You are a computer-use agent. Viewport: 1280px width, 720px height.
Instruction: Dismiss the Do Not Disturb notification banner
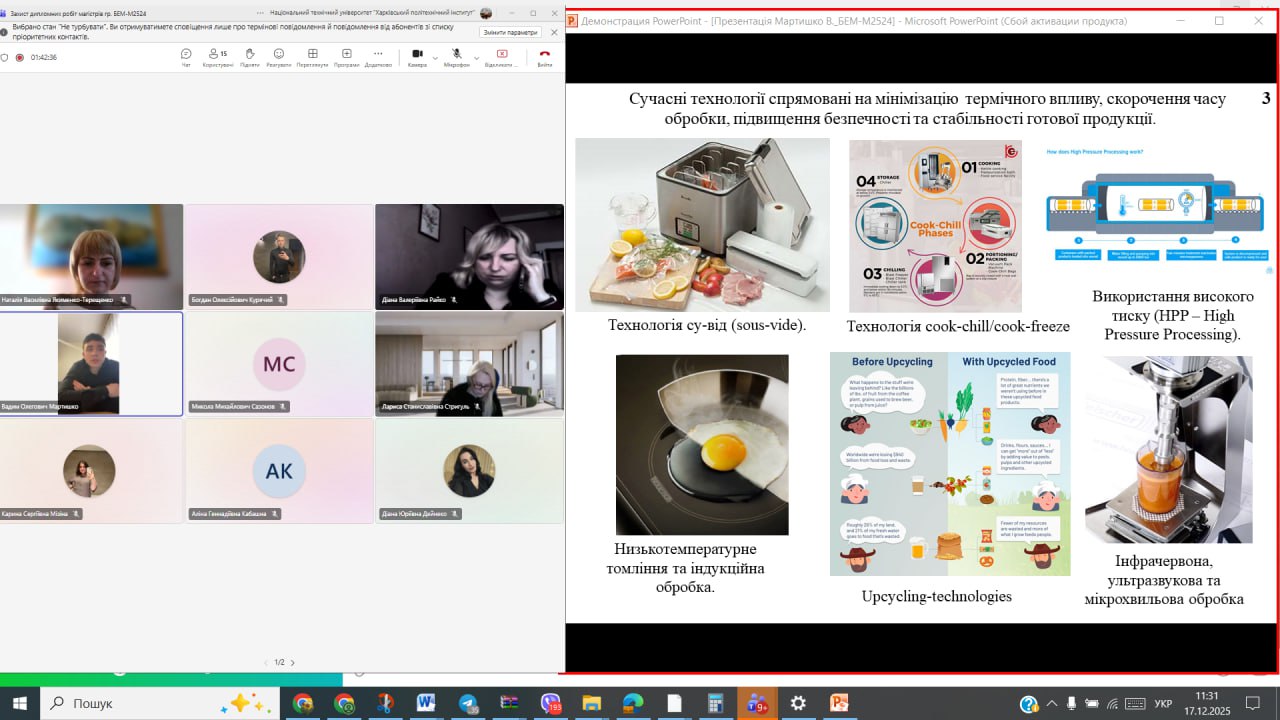click(554, 32)
